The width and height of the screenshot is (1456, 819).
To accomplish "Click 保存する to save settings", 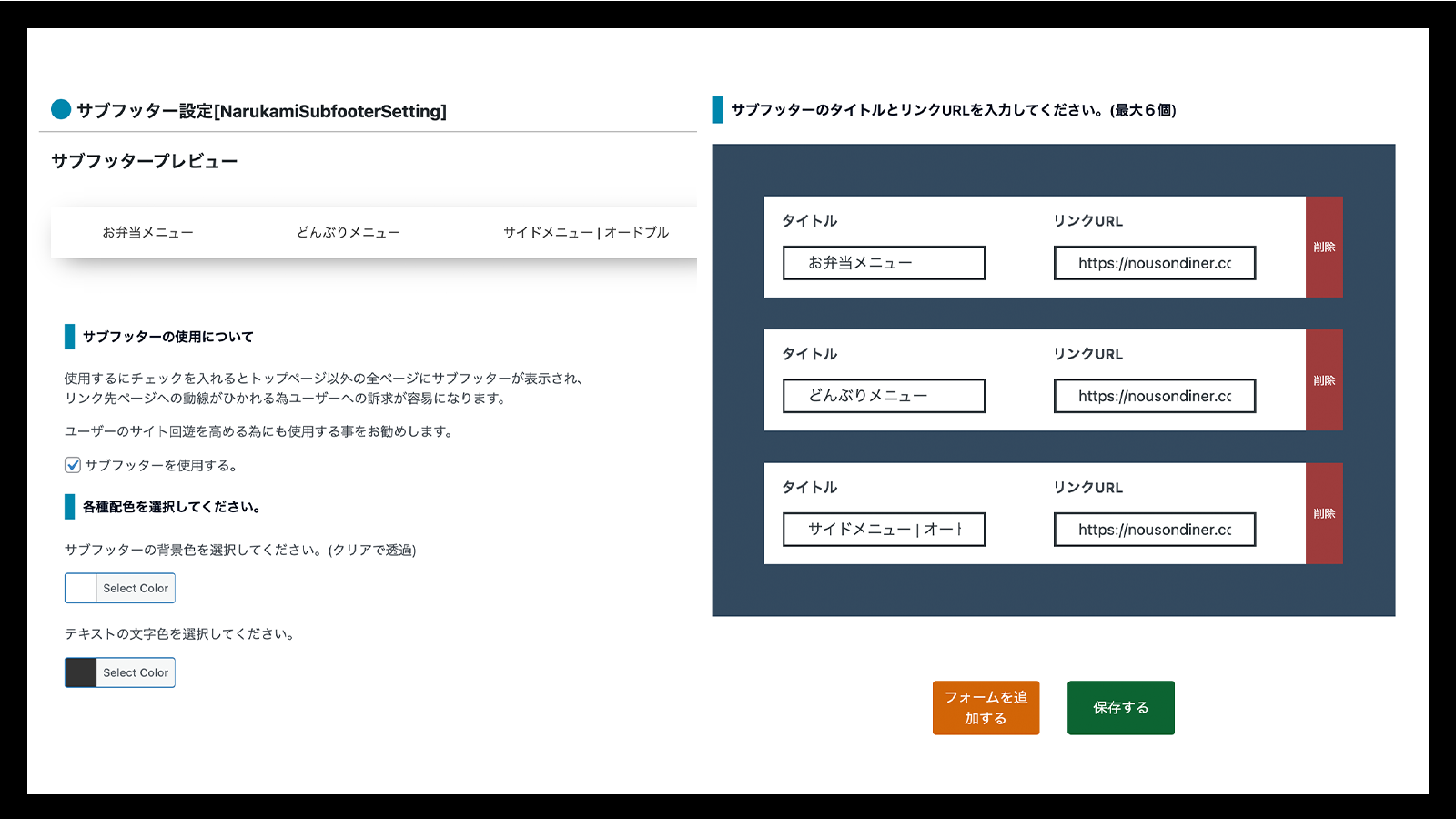I will pyautogui.click(x=1120, y=707).
